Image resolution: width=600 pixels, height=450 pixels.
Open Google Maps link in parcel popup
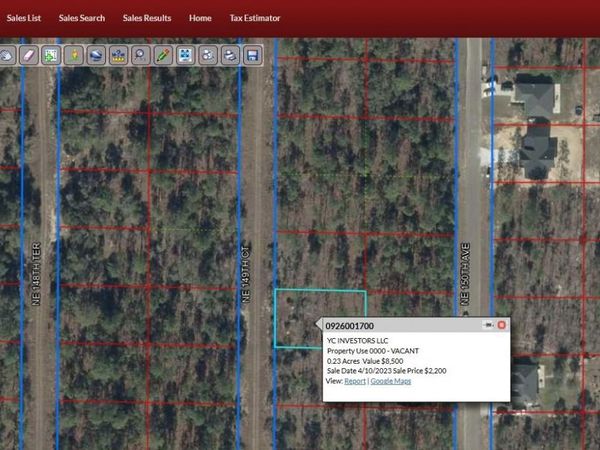391,381
